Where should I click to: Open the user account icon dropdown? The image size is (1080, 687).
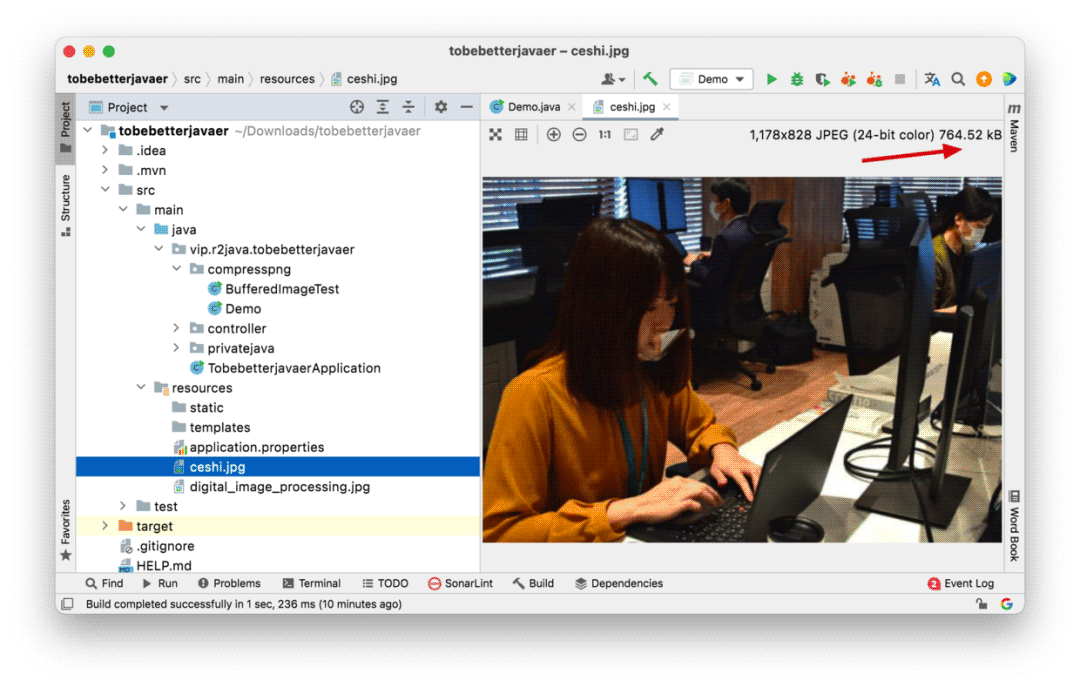(x=612, y=79)
